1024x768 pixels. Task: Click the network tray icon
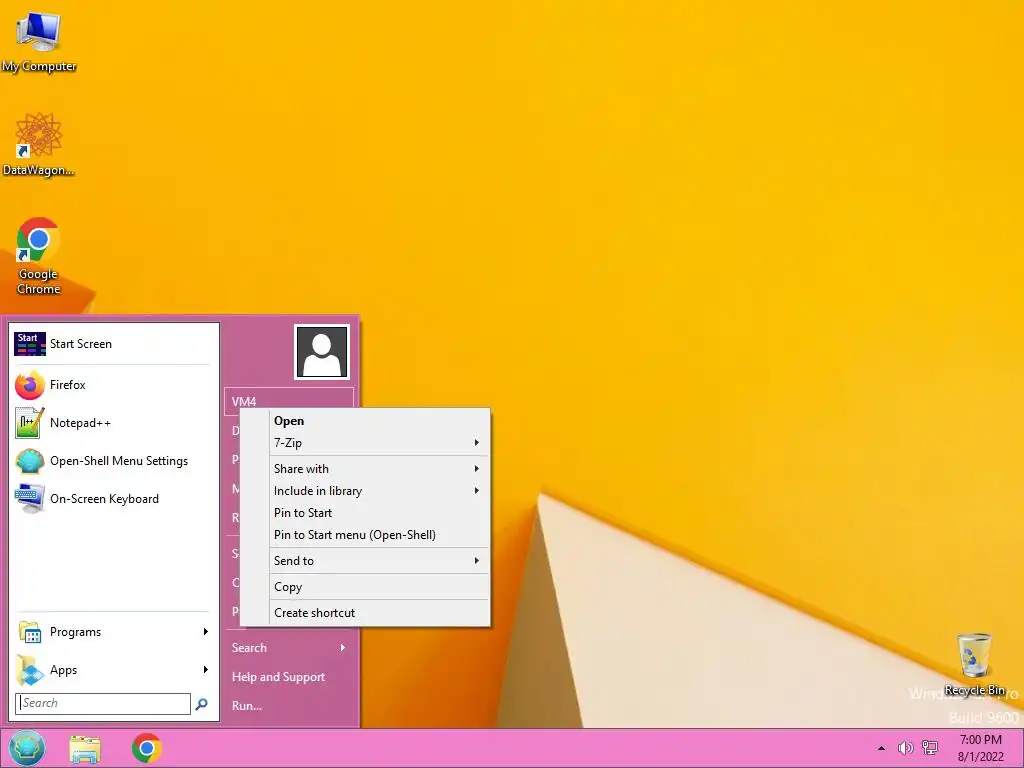(x=930, y=748)
